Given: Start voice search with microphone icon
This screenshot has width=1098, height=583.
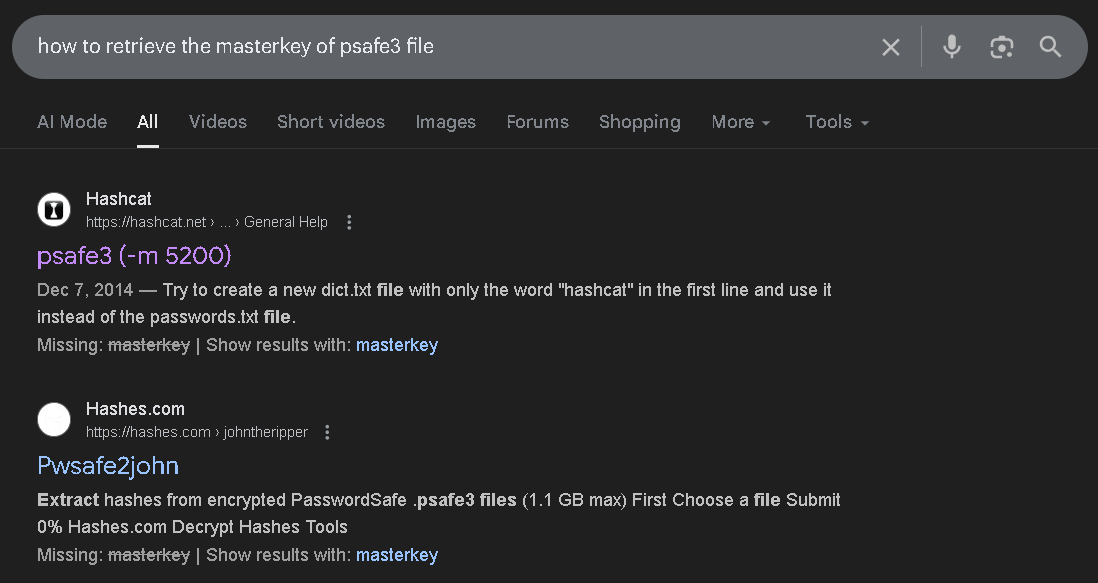Looking at the screenshot, I should click(951, 47).
